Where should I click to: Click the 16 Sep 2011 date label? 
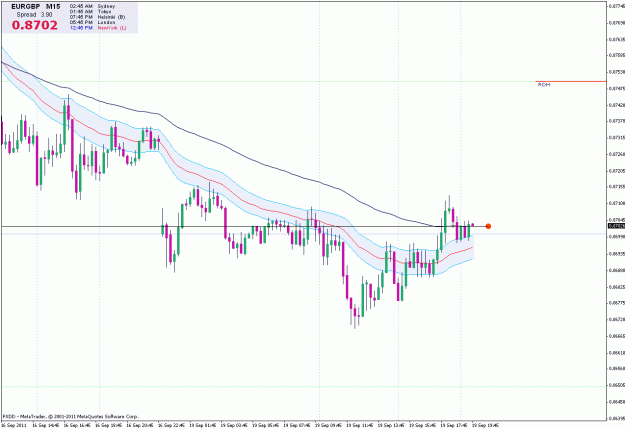point(14,425)
